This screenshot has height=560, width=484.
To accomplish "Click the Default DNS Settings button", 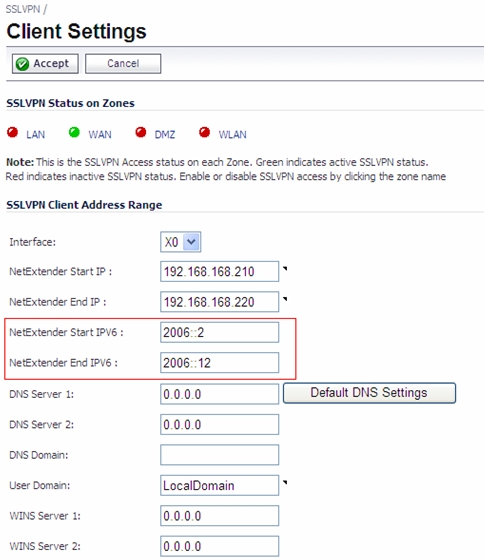I will [x=369, y=393].
